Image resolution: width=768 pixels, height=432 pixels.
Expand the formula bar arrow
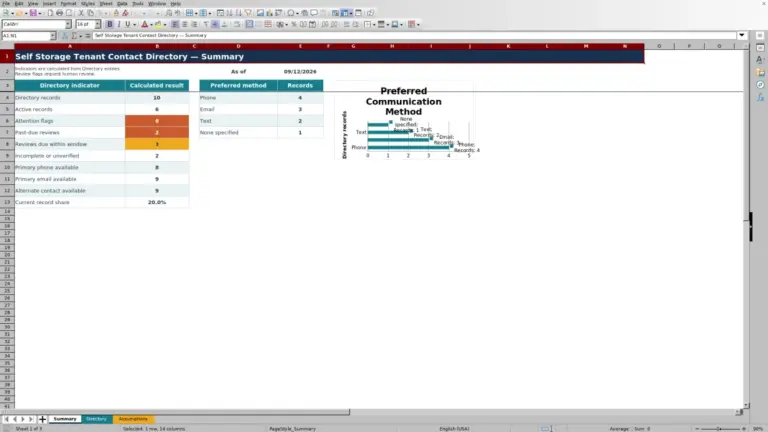742,36
